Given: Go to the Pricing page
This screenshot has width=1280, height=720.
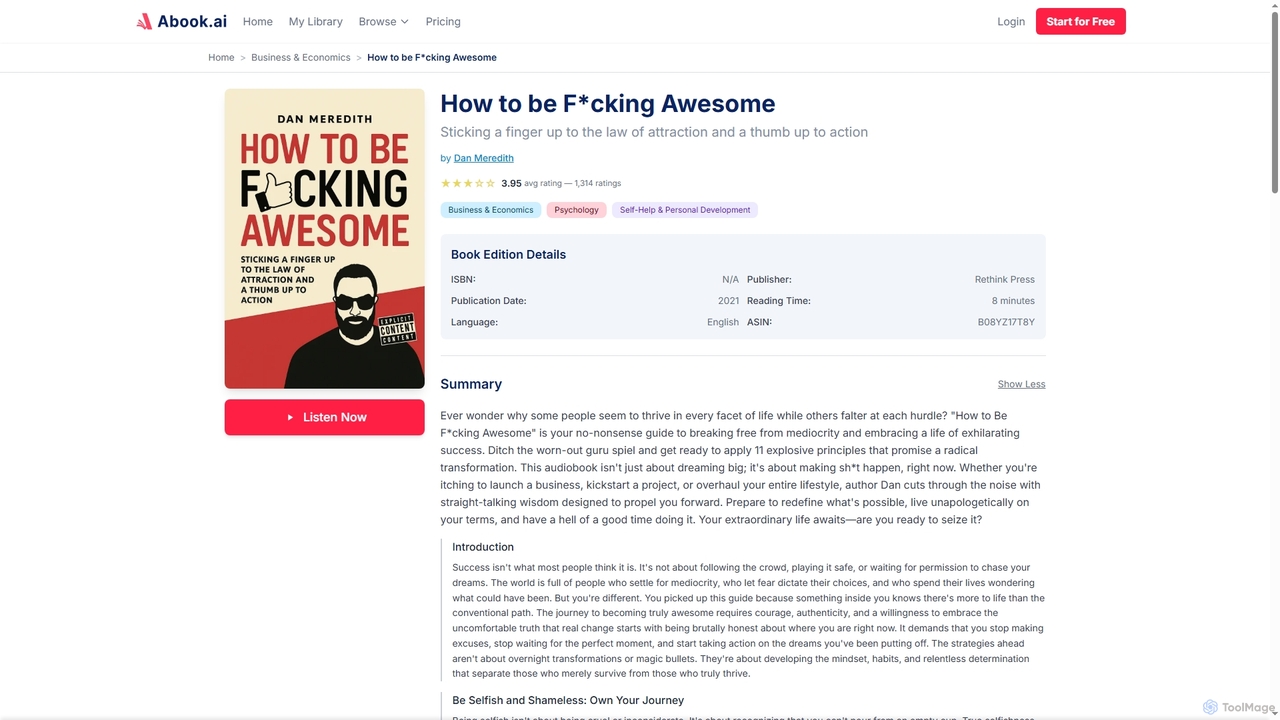Looking at the screenshot, I should pyautogui.click(x=443, y=21).
